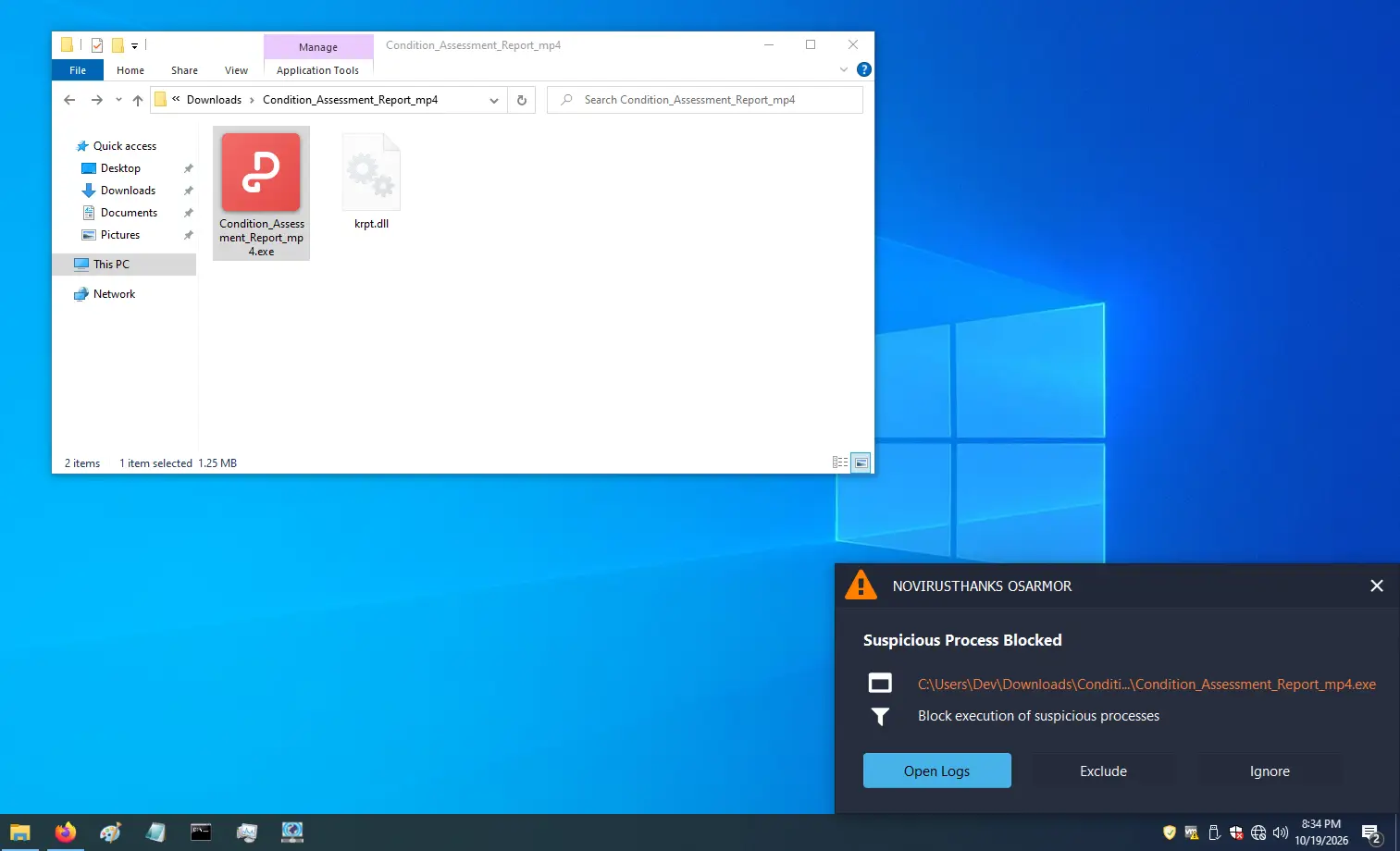This screenshot has height=851, width=1400.
Task: Click the Search Condition_Assessment_Report_mp4 box
Action: 705,100
